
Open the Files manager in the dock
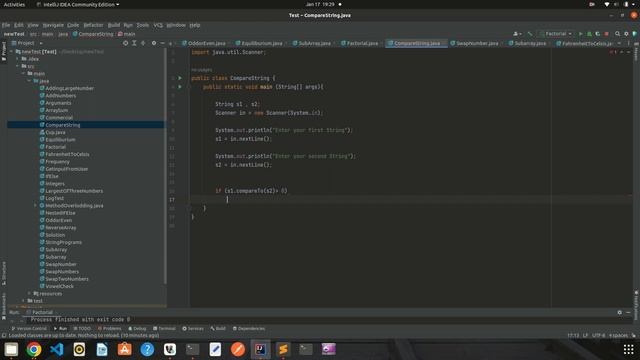11,349
